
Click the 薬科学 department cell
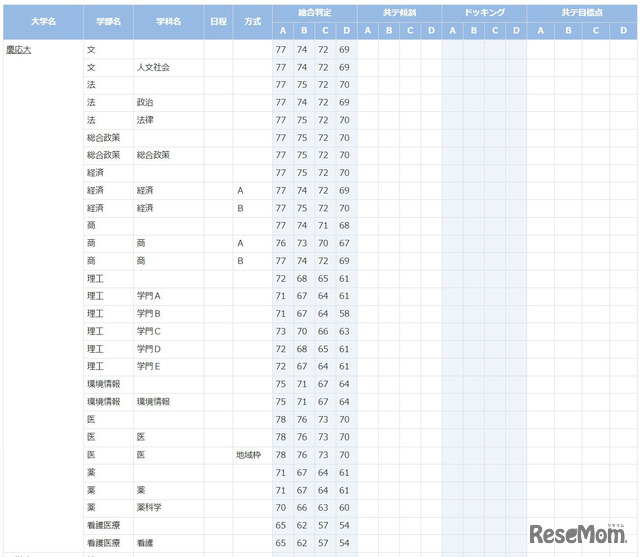[x=149, y=507]
